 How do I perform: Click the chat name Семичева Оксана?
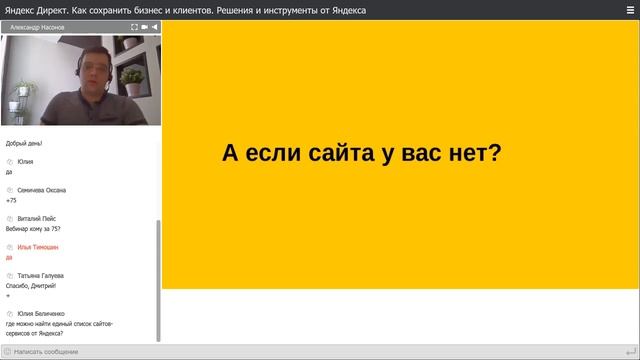[42, 190]
